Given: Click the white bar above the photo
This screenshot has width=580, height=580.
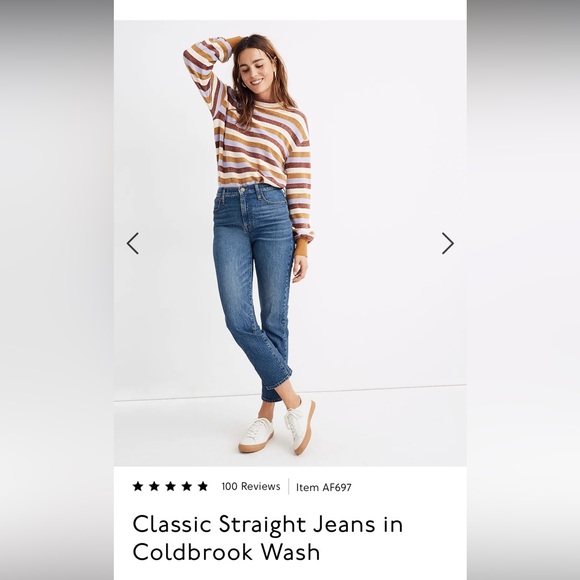Looking at the screenshot, I should pyautogui.click(x=290, y=10).
